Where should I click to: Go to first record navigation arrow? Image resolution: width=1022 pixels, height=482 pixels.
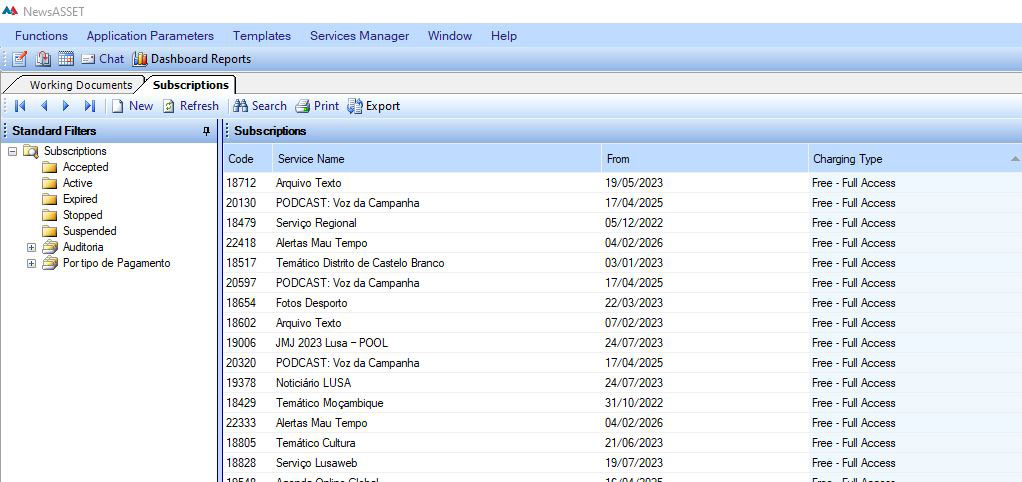(x=20, y=106)
